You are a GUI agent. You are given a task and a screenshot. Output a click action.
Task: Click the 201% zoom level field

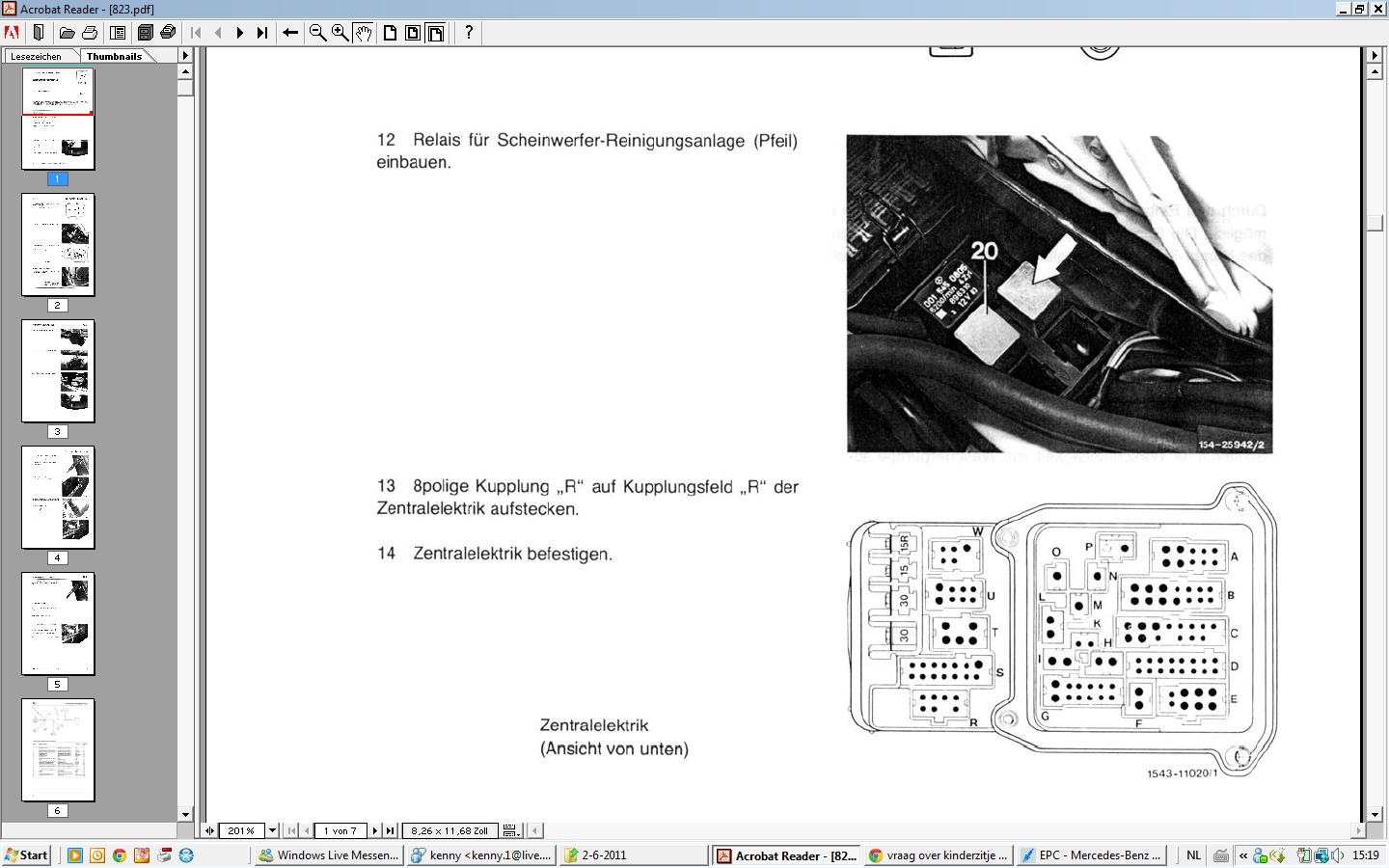(241, 830)
